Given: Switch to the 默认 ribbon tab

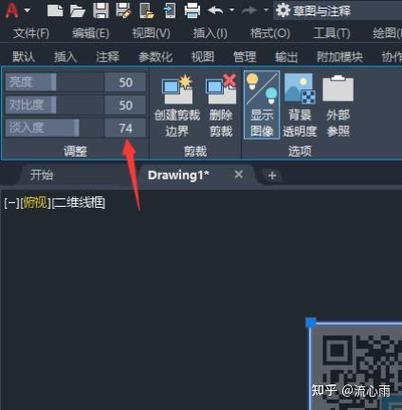Looking at the screenshot, I should click(x=23, y=57).
